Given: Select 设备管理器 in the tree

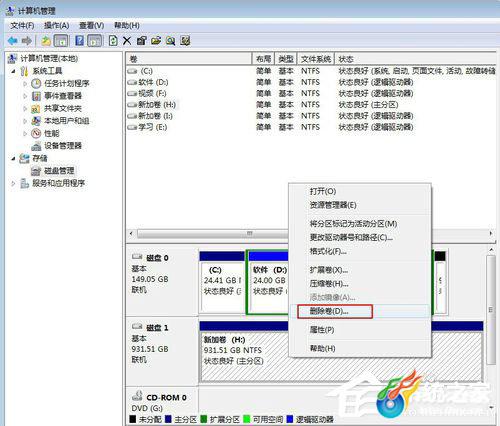Looking at the screenshot, I should [63, 146].
